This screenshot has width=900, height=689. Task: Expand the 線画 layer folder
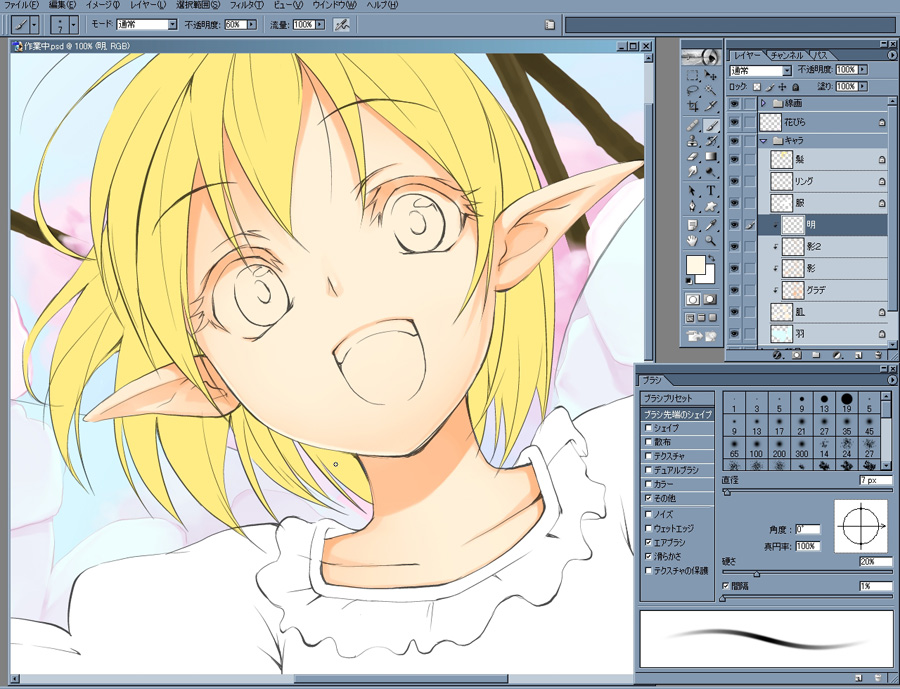[x=763, y=103]
